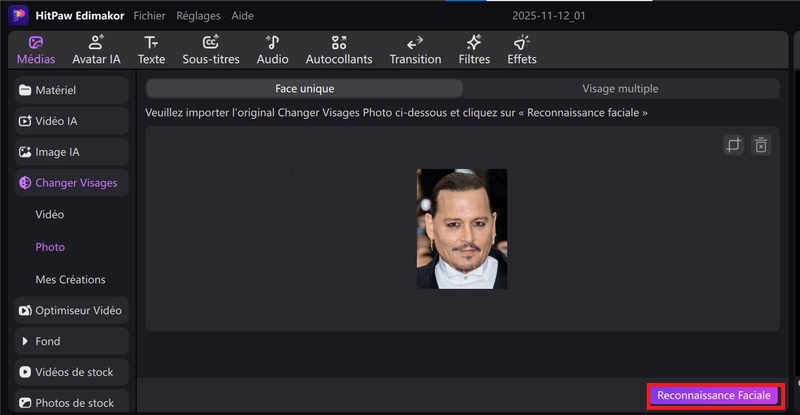Select the Texte tool

click(x=152, y=50)
